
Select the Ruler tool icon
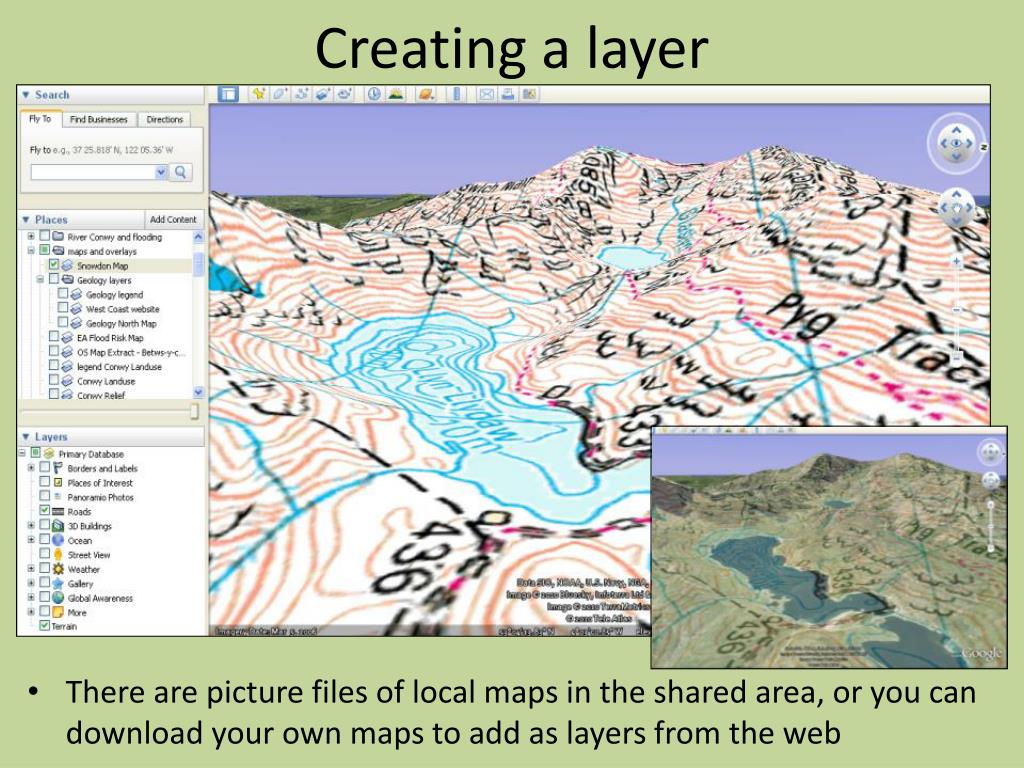[x=456, y=94]
